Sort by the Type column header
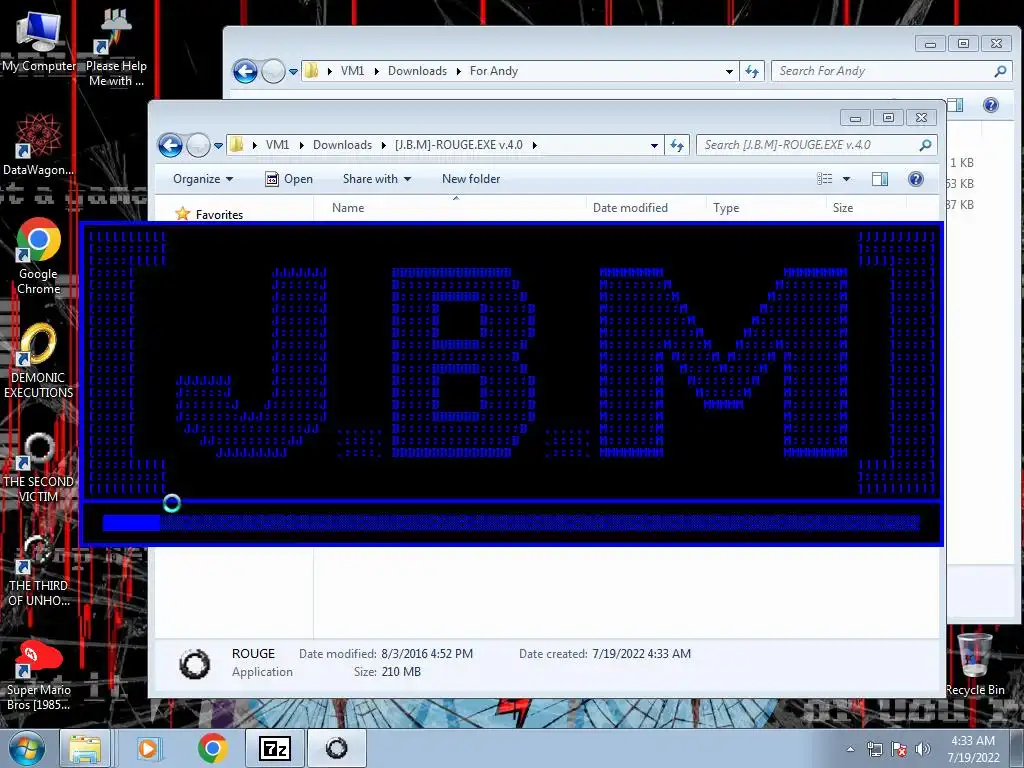The image size is (1024, 768). pos(765,208)
